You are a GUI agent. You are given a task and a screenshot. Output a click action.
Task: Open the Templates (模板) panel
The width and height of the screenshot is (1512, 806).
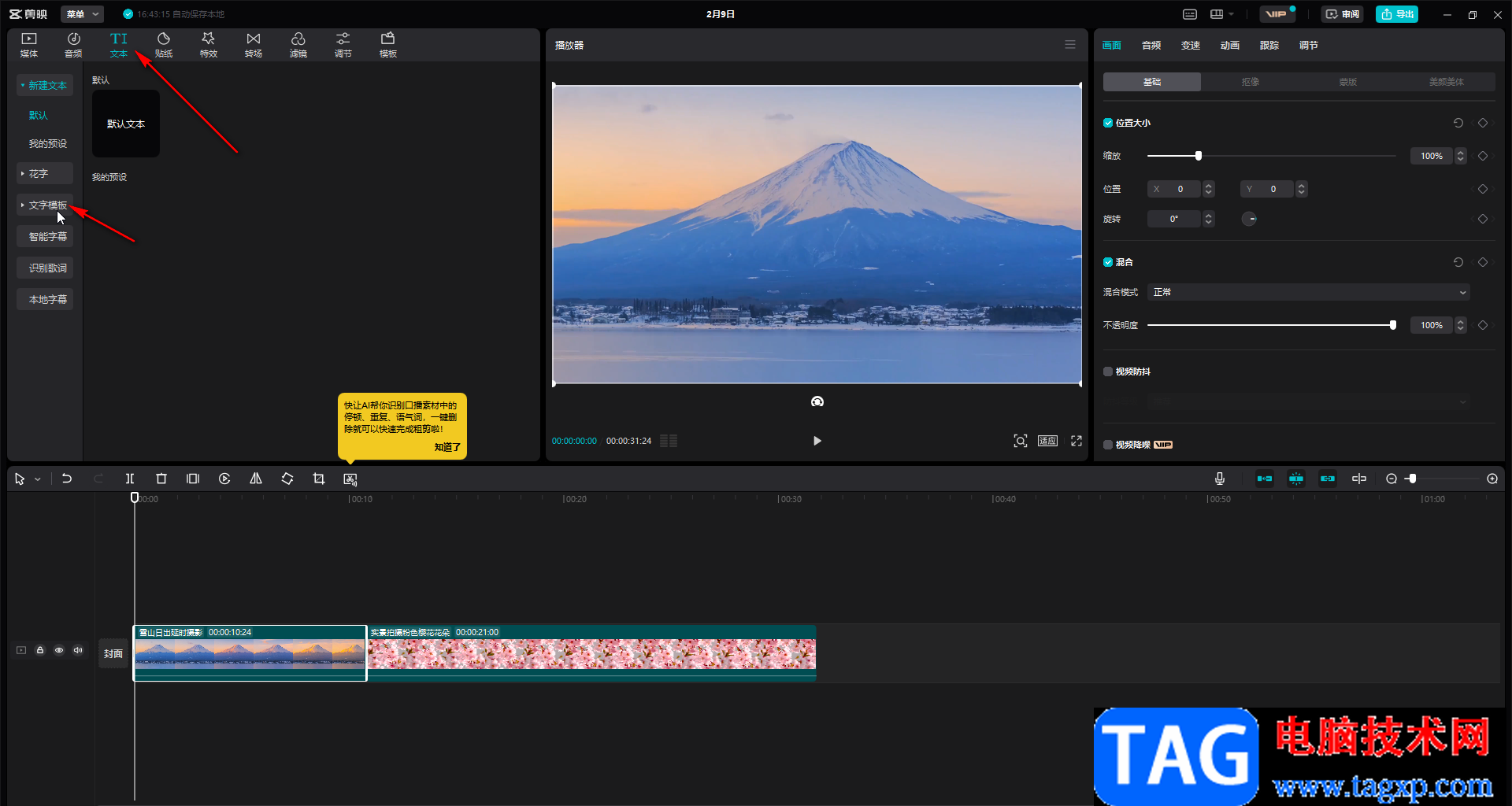[388, 45]
